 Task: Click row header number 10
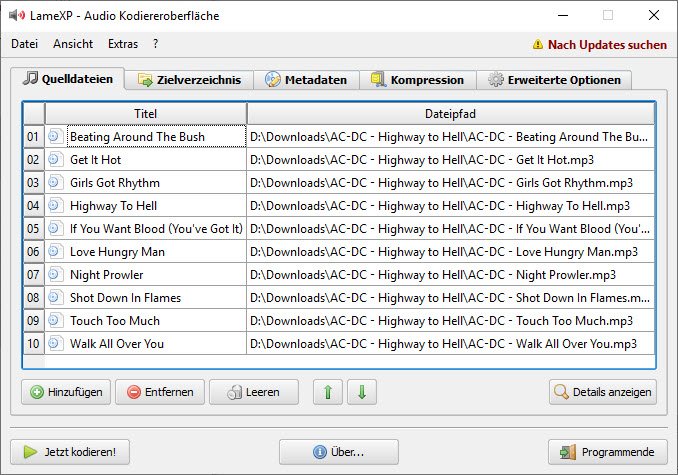click(x=34, y=344)
